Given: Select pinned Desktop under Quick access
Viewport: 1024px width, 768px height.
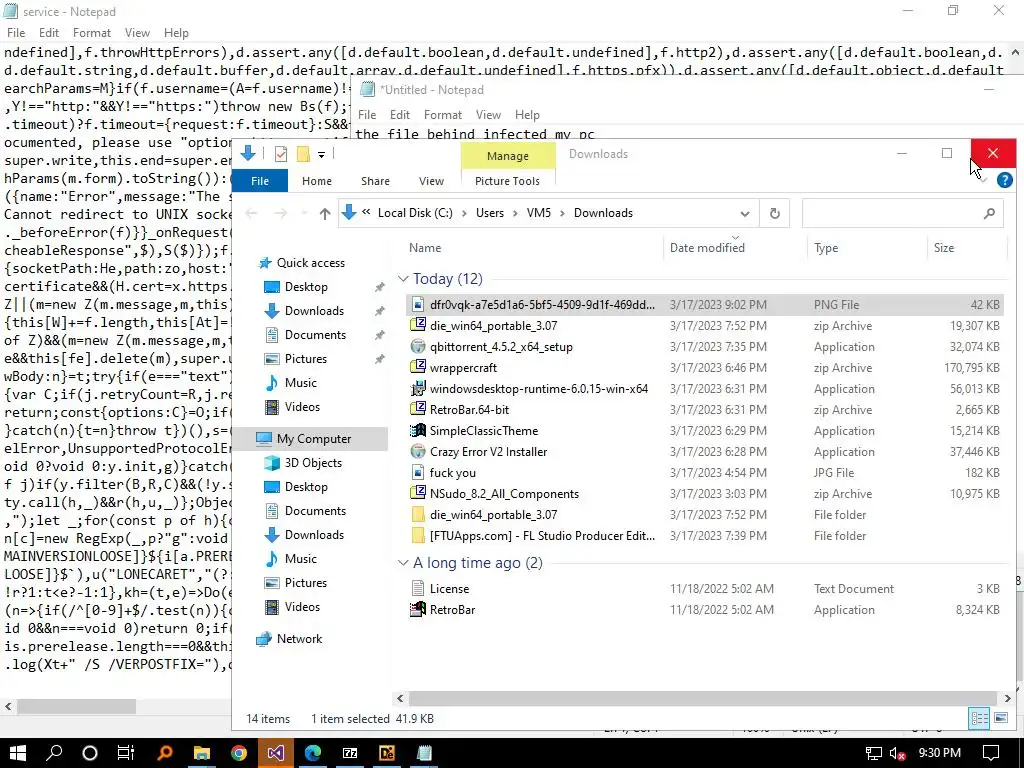Looking at the screenshot, I should [x=306, y=287].
